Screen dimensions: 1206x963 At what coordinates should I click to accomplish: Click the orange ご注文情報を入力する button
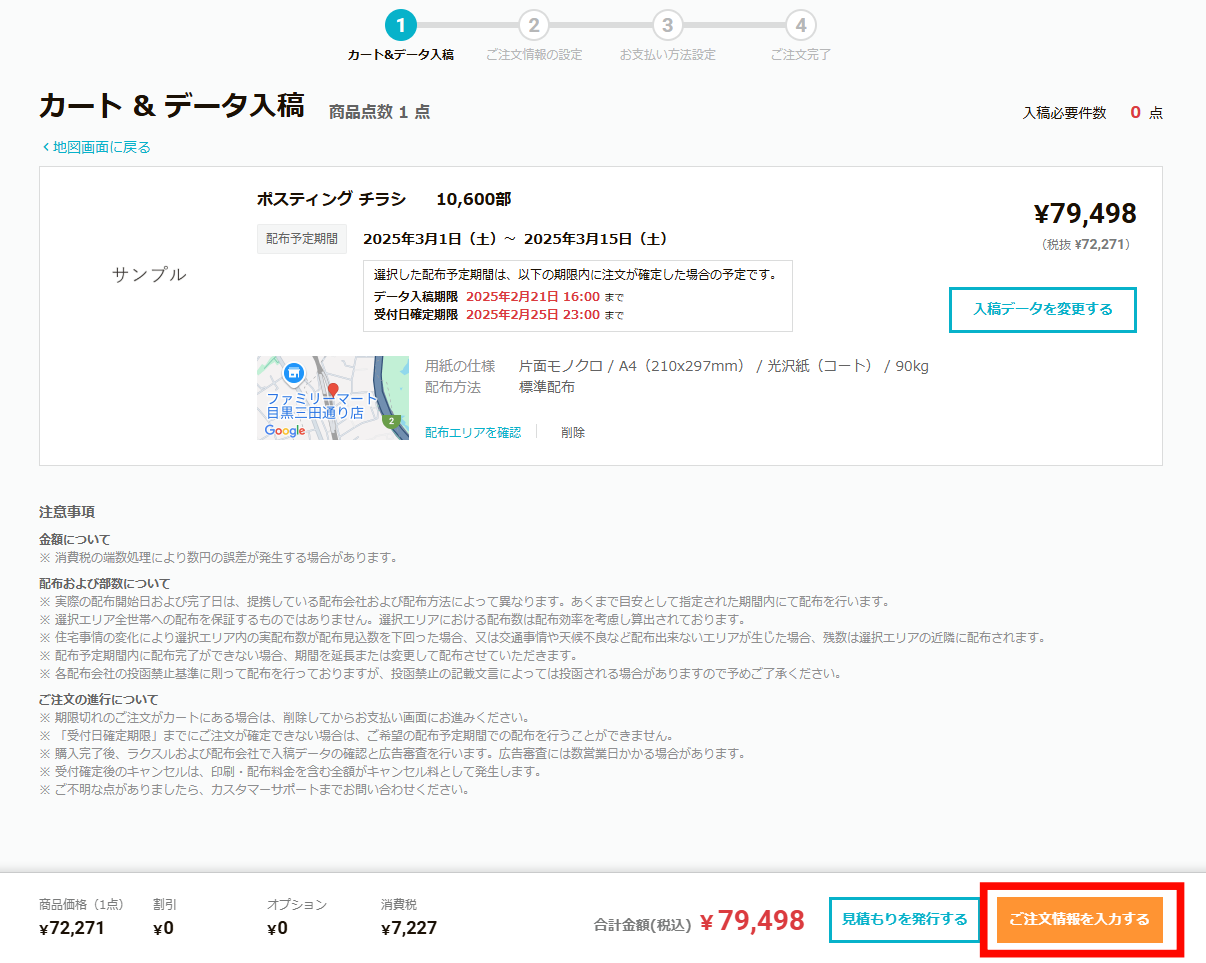point(1080,920)
